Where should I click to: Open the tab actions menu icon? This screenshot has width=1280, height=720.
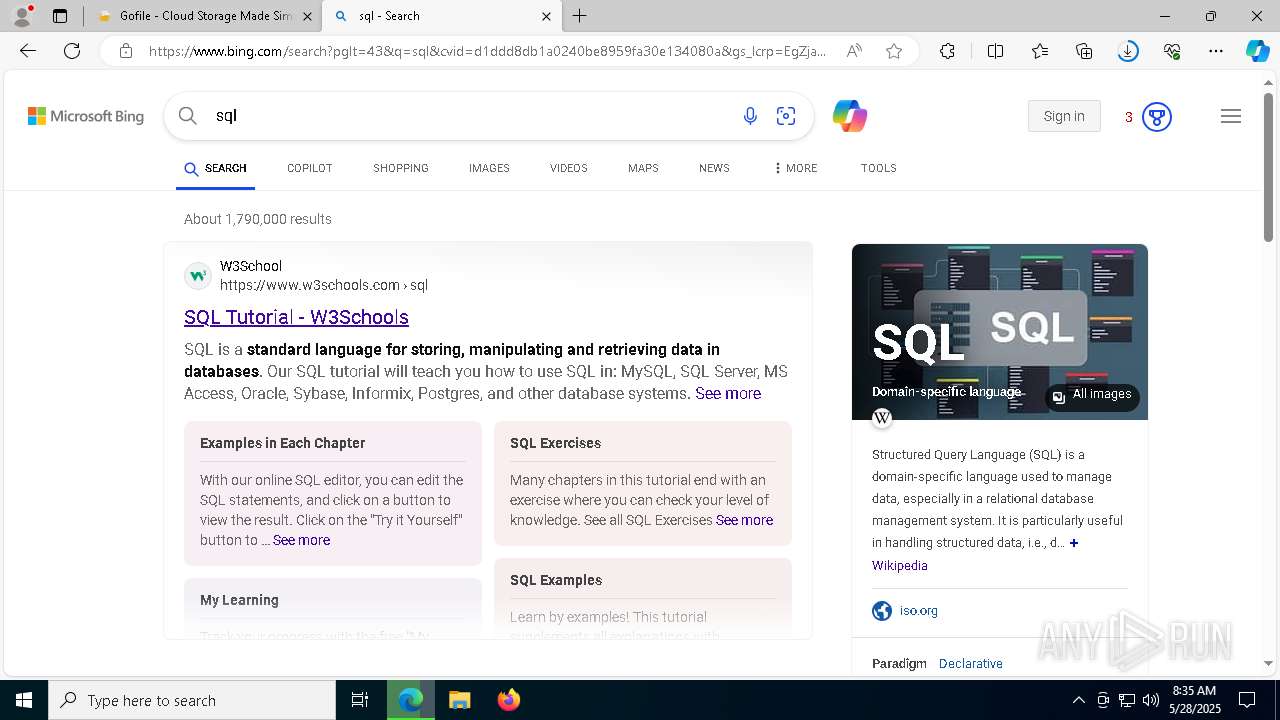pos(60,16)
